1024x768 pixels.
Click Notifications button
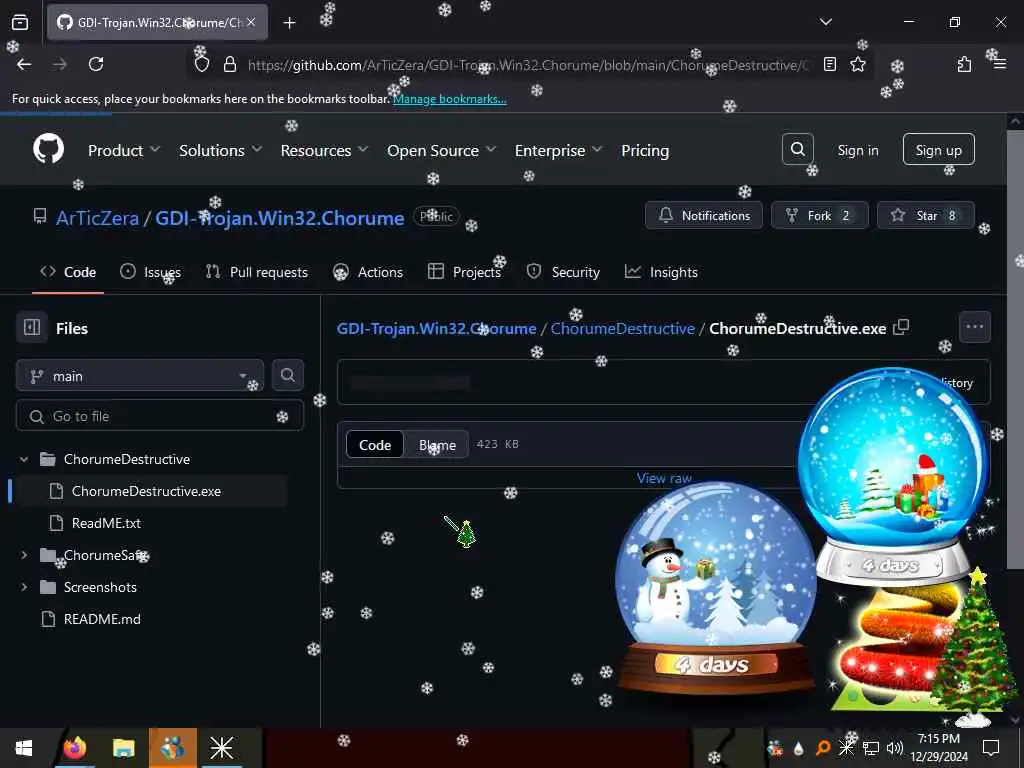coord(703,215)
